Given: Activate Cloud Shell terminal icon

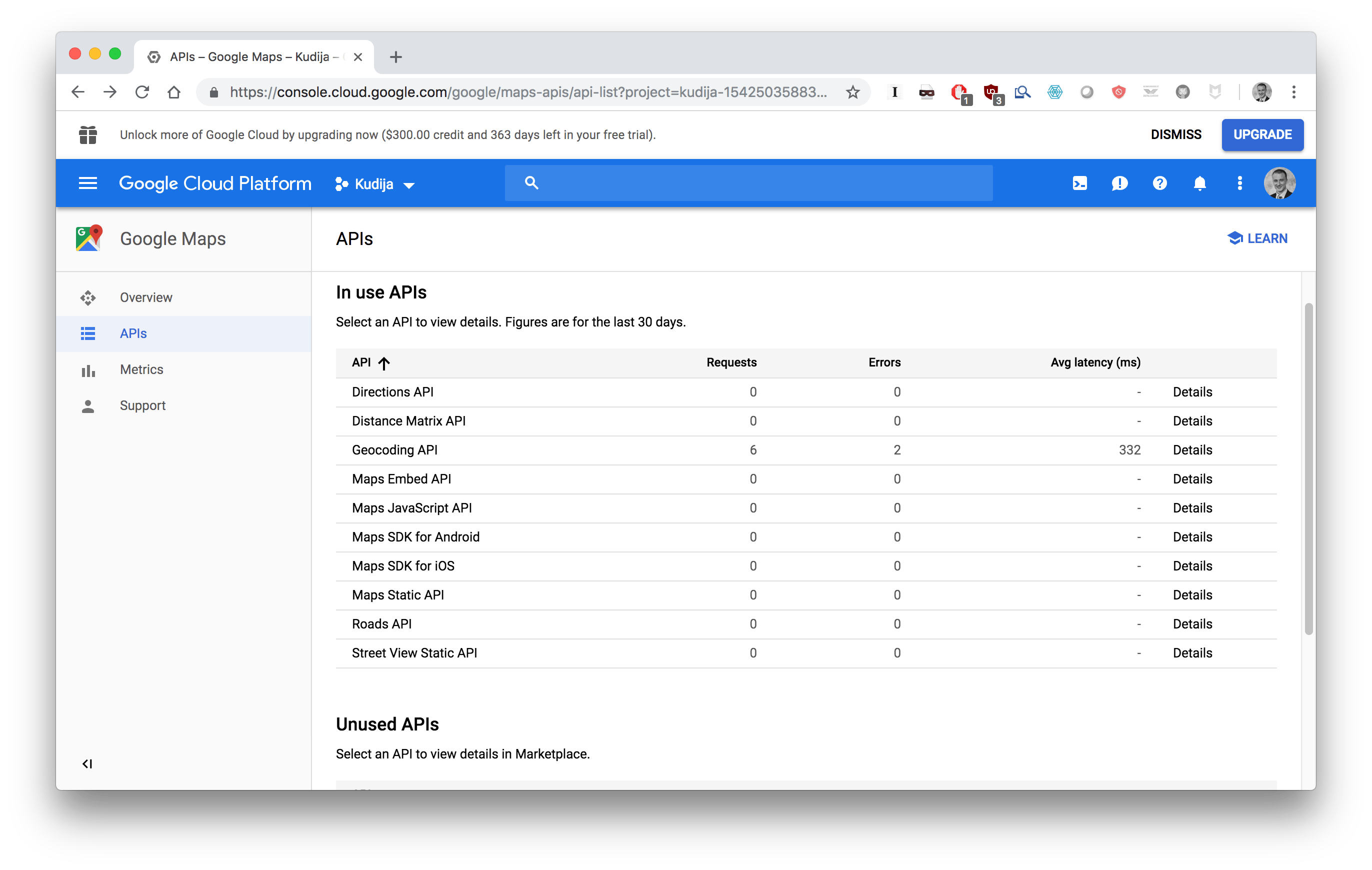Looking at the screenshot, I should coord(1079,183).
